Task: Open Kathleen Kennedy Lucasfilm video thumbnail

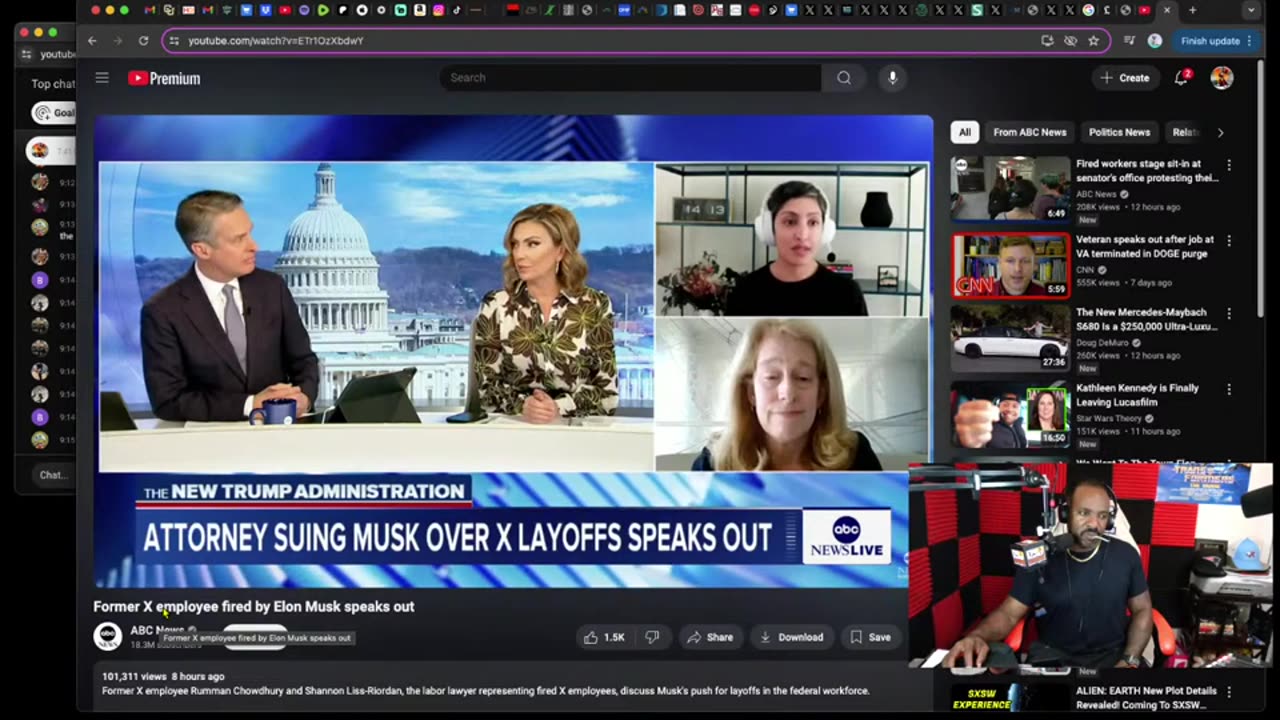Action: pos(1010,414)
